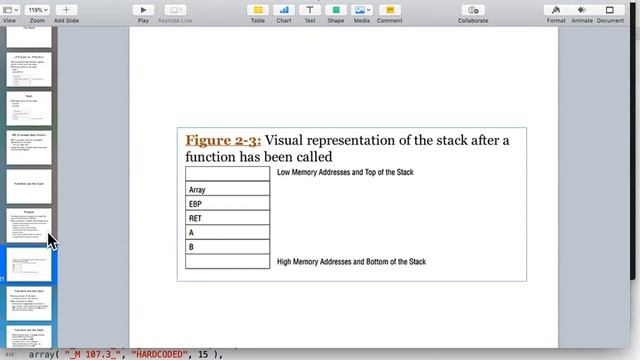Select the 'Functions and the Stack' title-only slide thumbnail
Image resolution: width=640 pixels, height=360 pixels.
29,186
